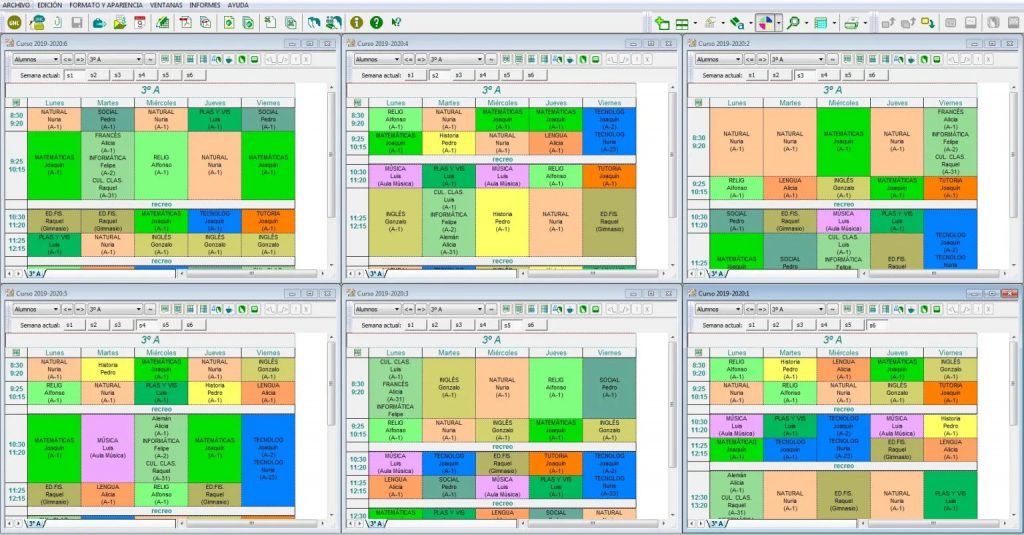1024x535 pixels.
Task: Open the INFORMES menu
Action: pyautogui.click(x=204, y=5)
